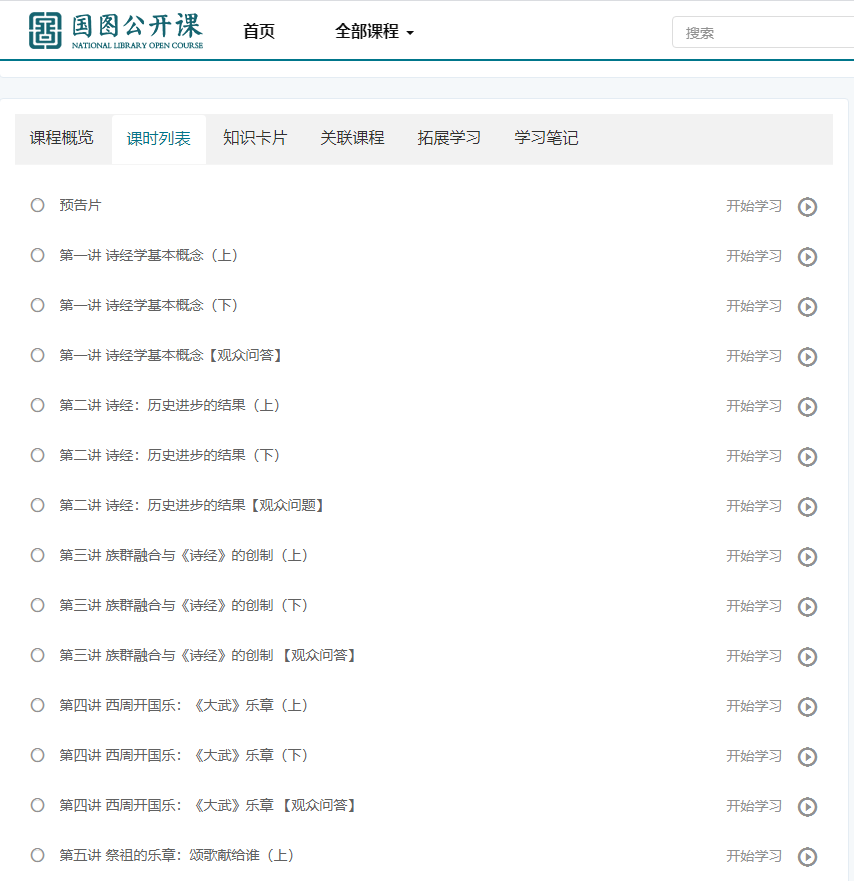Image resolution: width=854 pixels, height=881 pixels.
Task: Select circle beside 第一讲 诗经学基本概念（下）
Action: (x=38, y=305)
